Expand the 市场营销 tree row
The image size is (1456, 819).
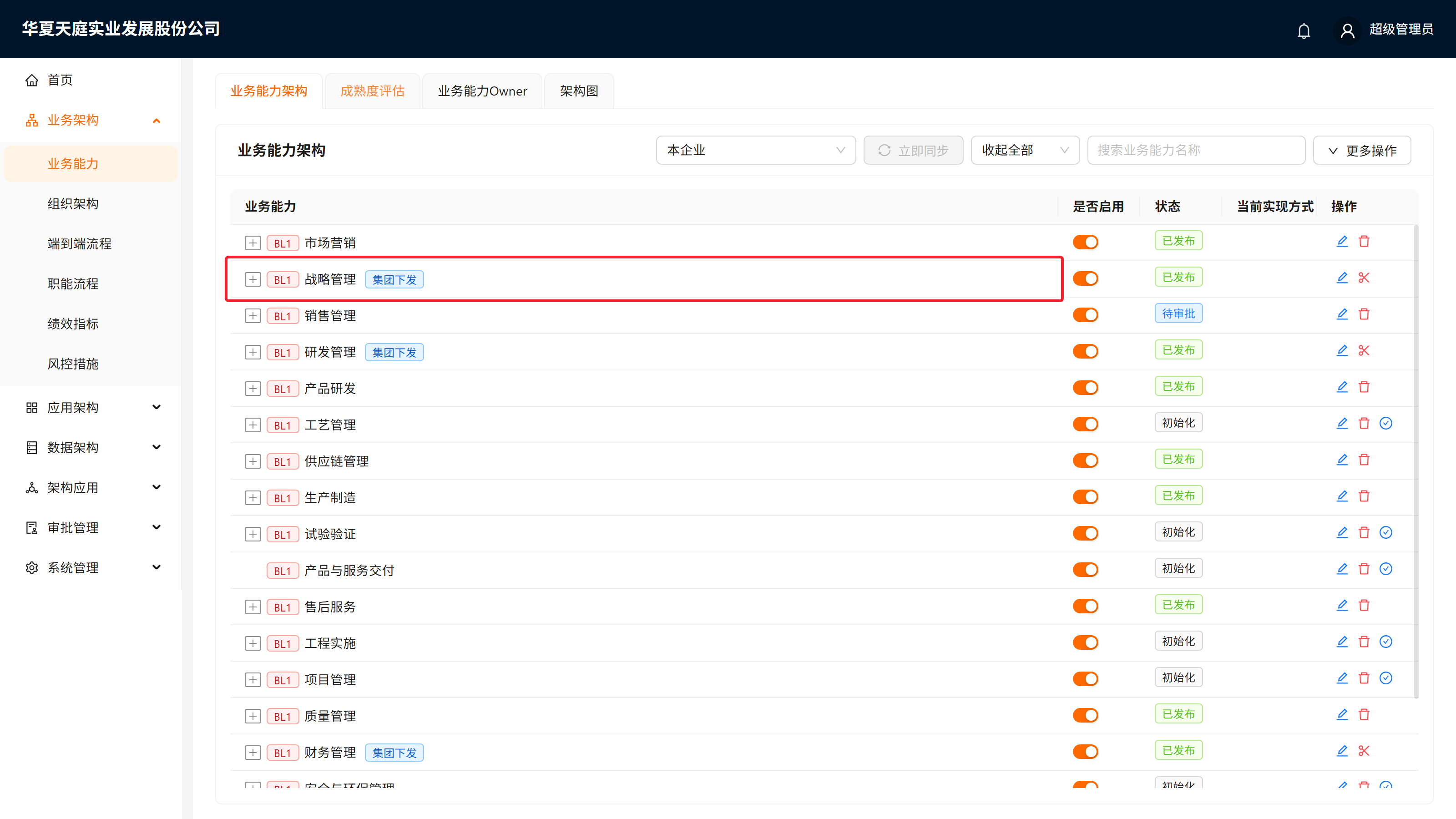coord(253,243)
